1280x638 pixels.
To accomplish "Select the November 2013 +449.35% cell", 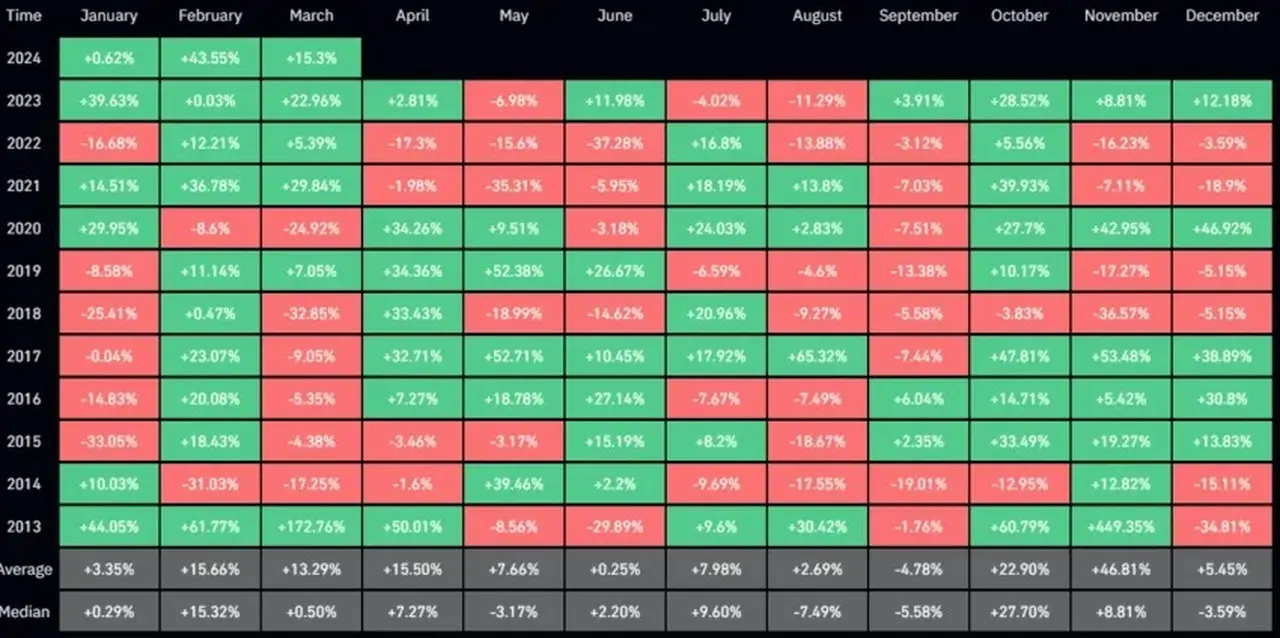I will coord(1120,526).
